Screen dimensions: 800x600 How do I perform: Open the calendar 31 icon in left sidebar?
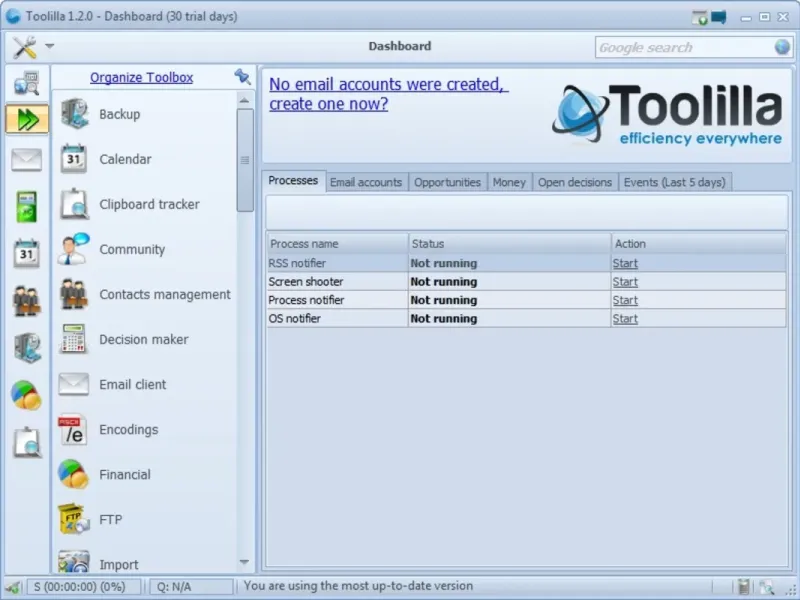(x=27, y=253)
